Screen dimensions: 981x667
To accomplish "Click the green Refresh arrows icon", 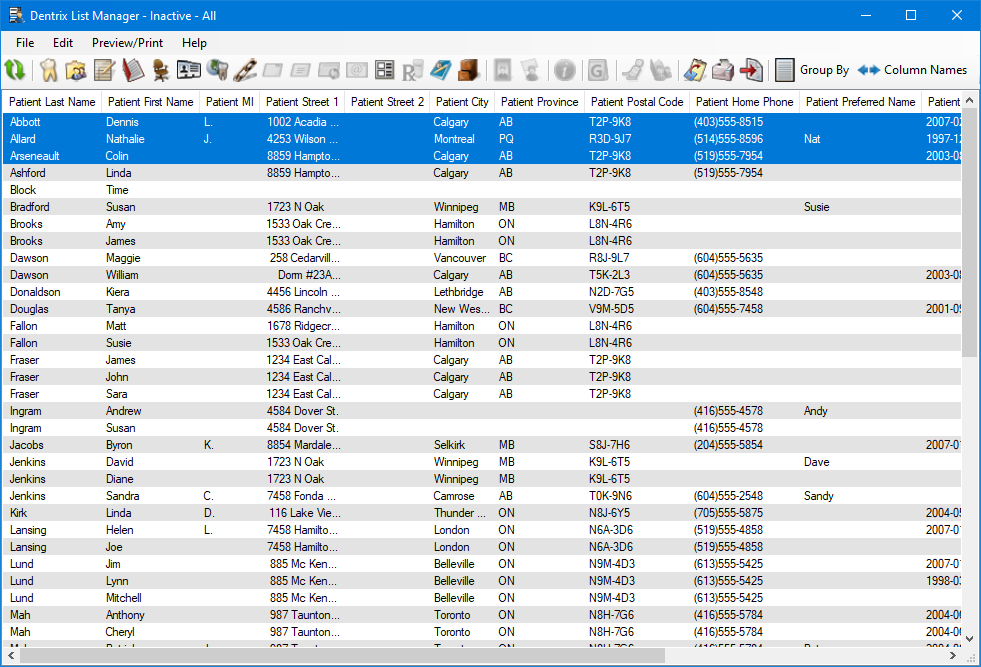I will 15,69.
